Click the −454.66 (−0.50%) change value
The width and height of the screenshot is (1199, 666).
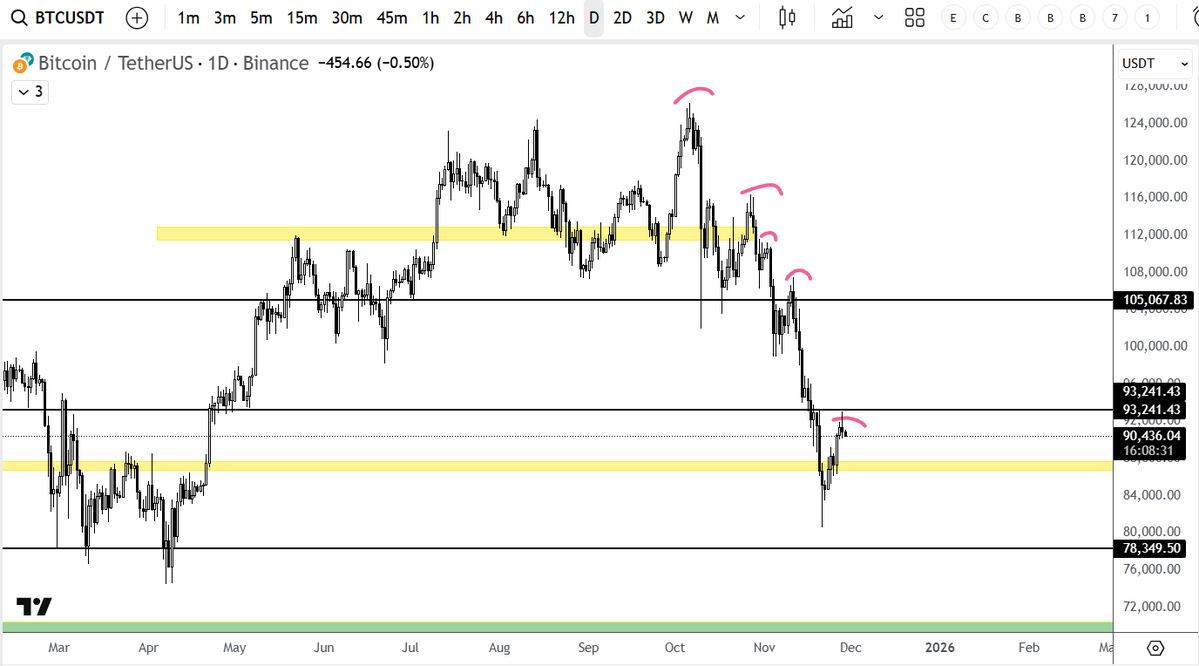pyautogui.click(x=375, y=63)
